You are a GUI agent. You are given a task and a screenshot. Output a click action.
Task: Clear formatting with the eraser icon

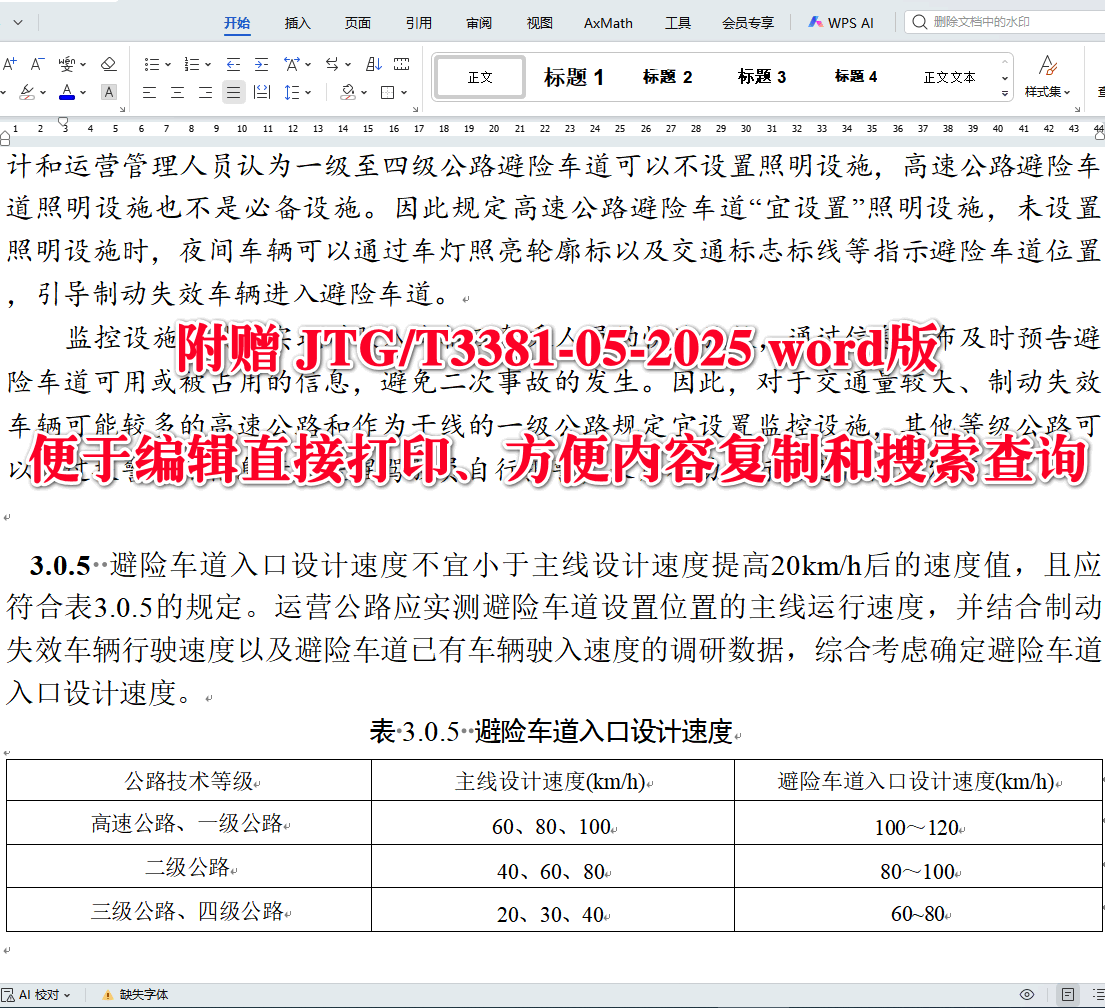[x=108, y=64]
